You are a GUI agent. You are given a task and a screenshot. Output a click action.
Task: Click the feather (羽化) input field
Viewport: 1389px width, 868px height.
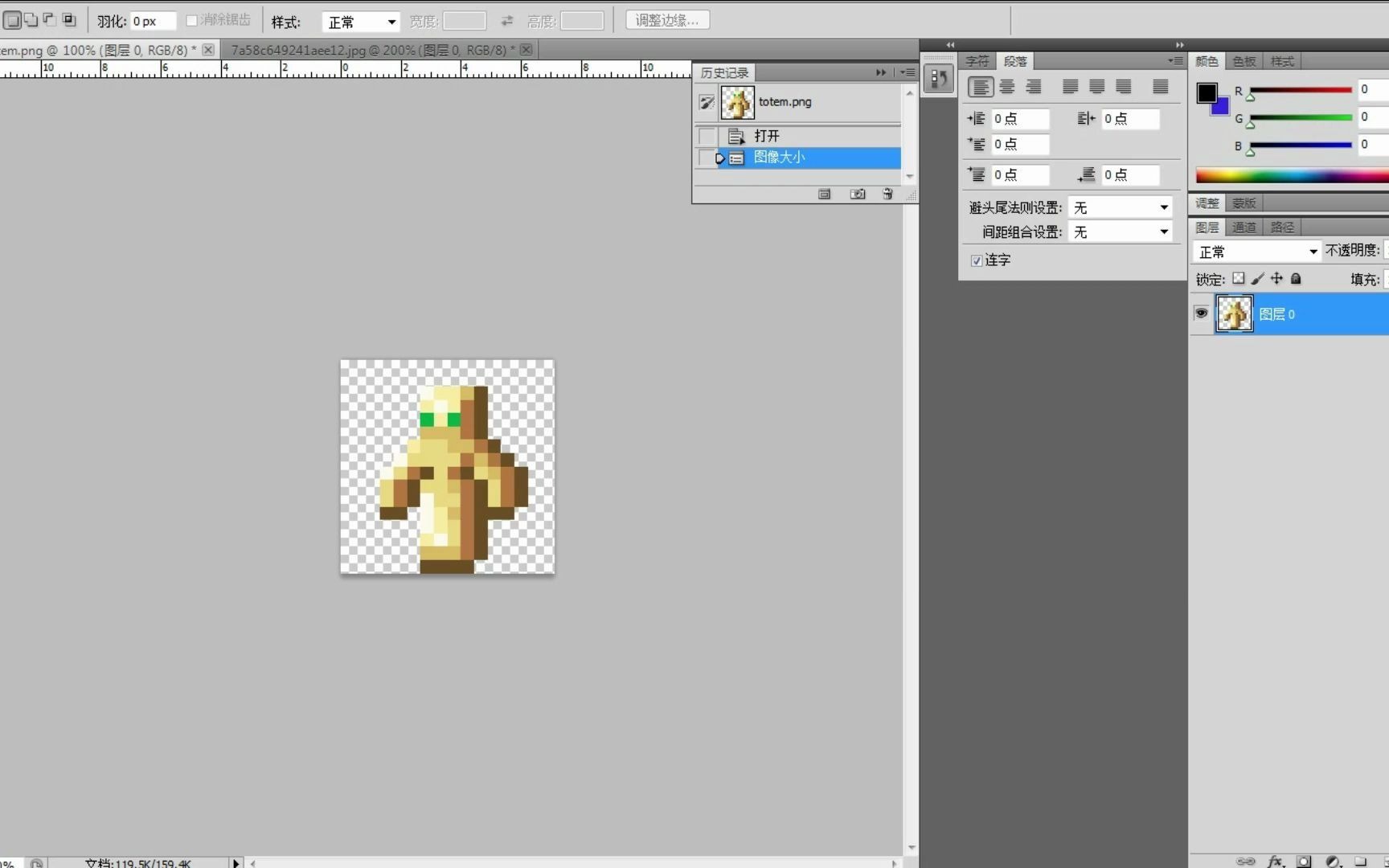153,22
